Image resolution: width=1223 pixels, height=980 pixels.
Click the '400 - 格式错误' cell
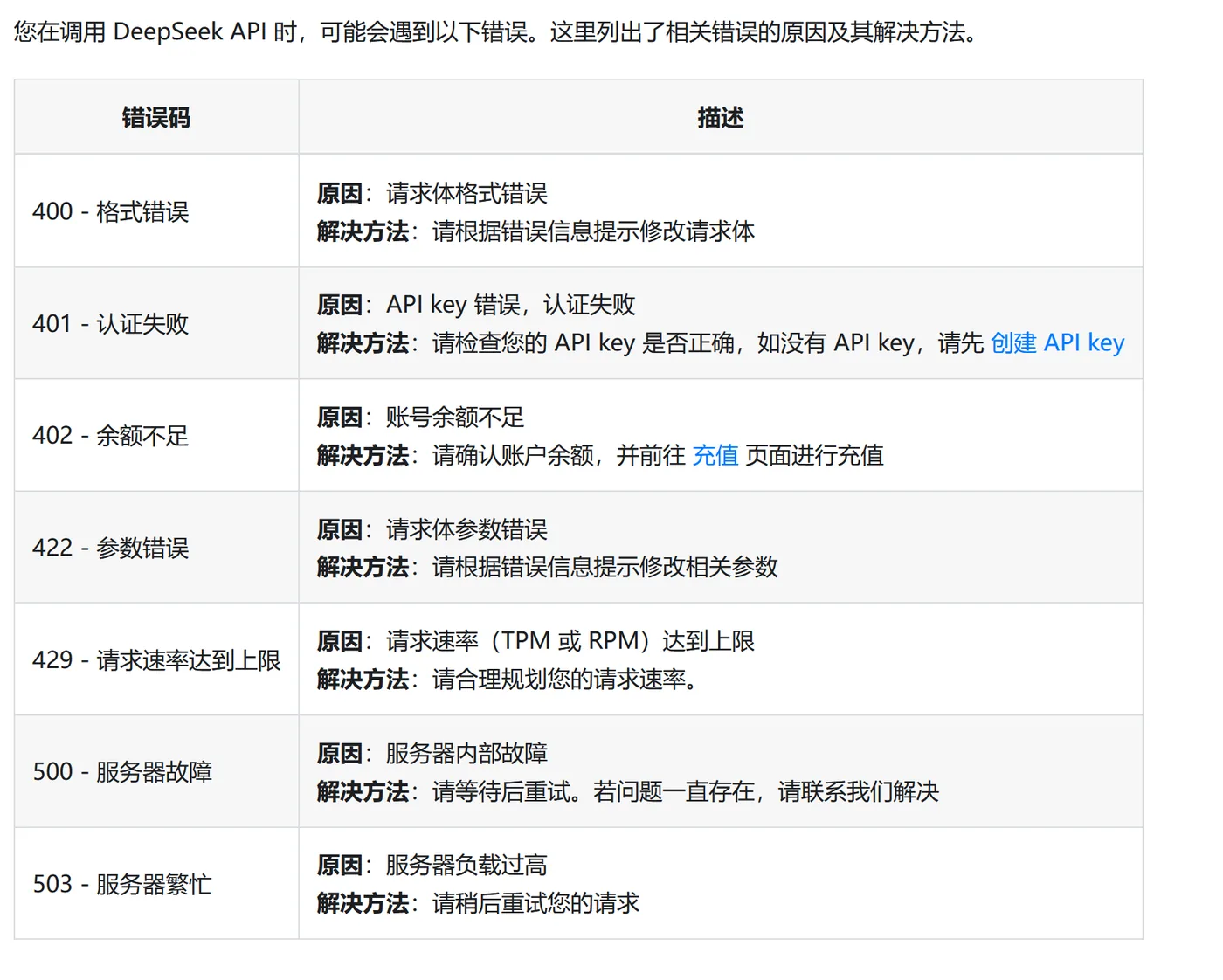click(x=156, y=211)
